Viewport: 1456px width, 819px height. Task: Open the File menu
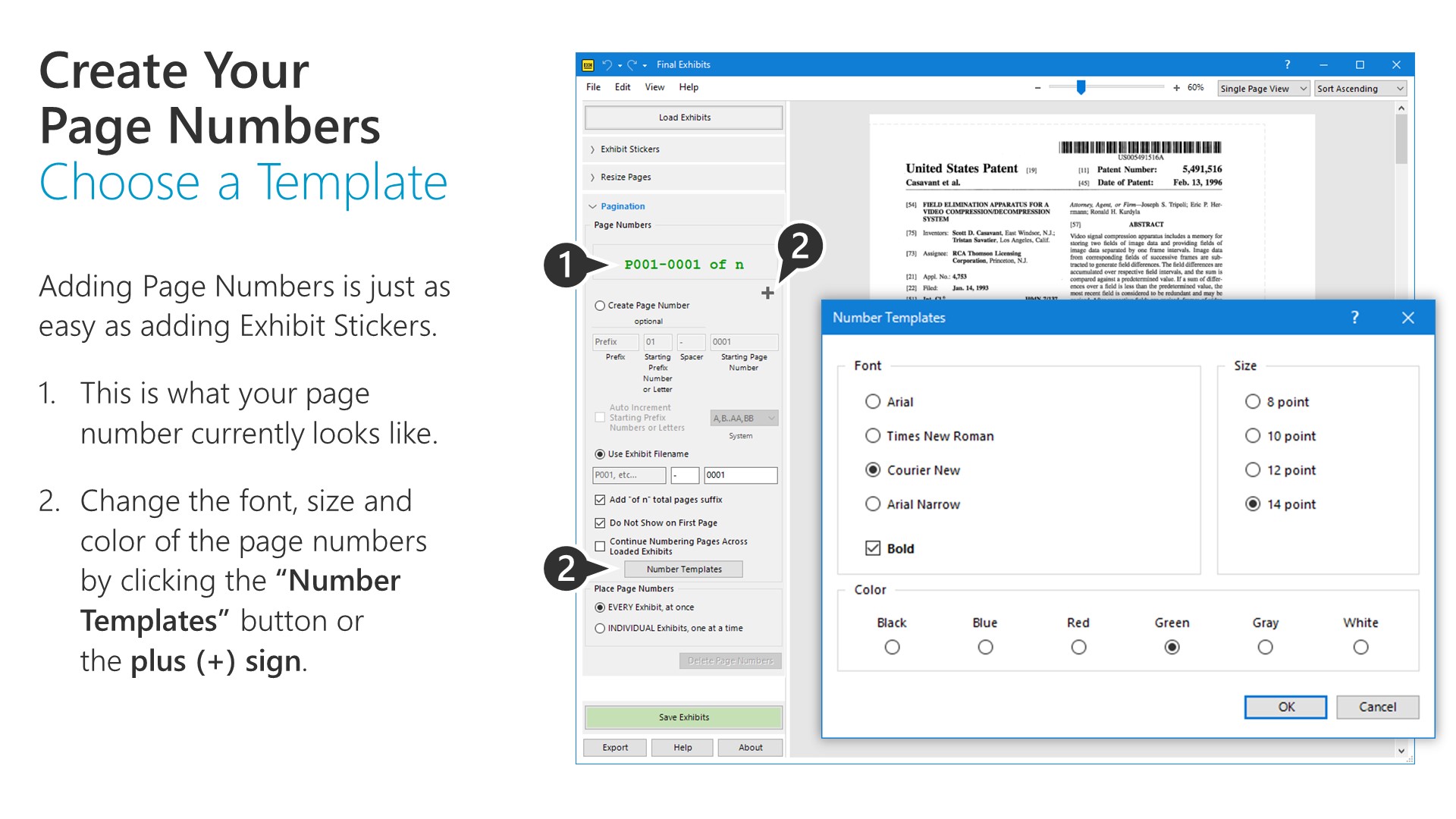[593, 87]
